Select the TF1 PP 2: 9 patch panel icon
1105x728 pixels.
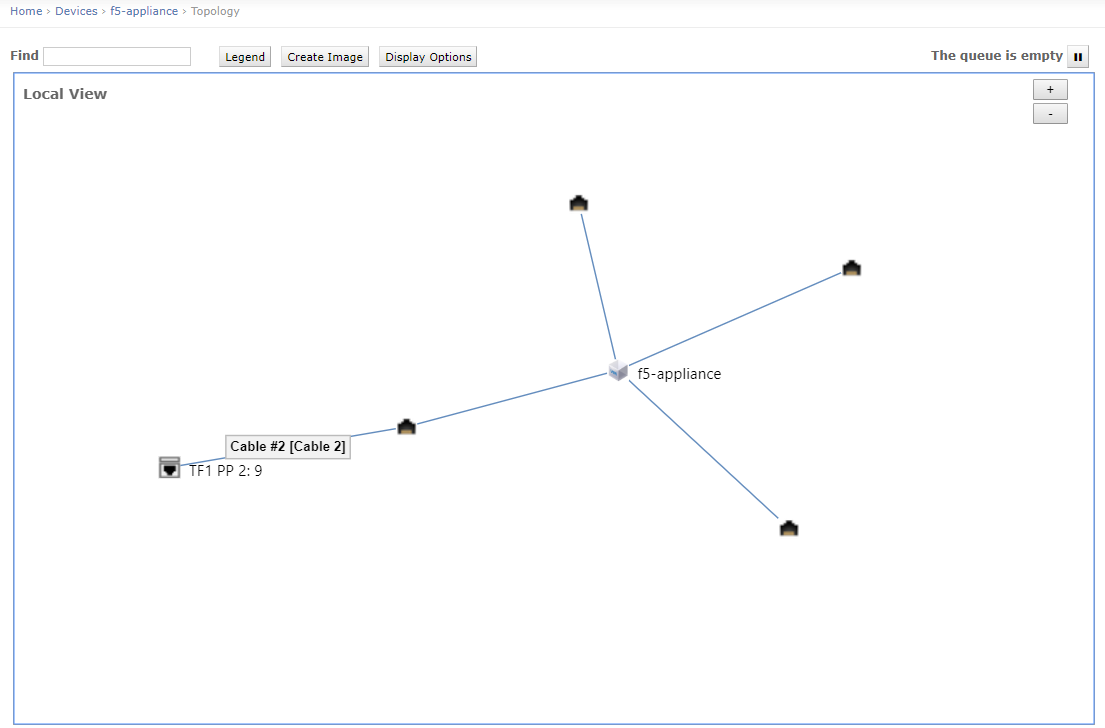170,467
